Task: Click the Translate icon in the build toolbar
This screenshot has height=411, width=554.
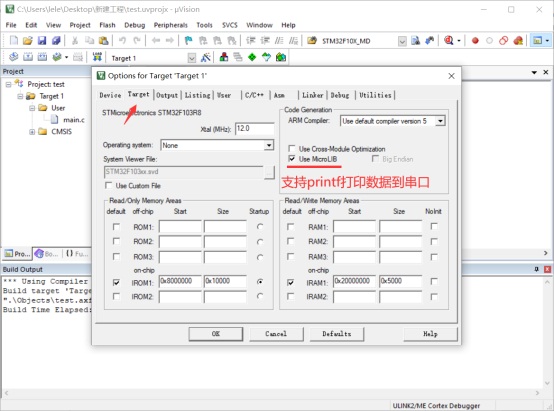Action: coord(14,57)
